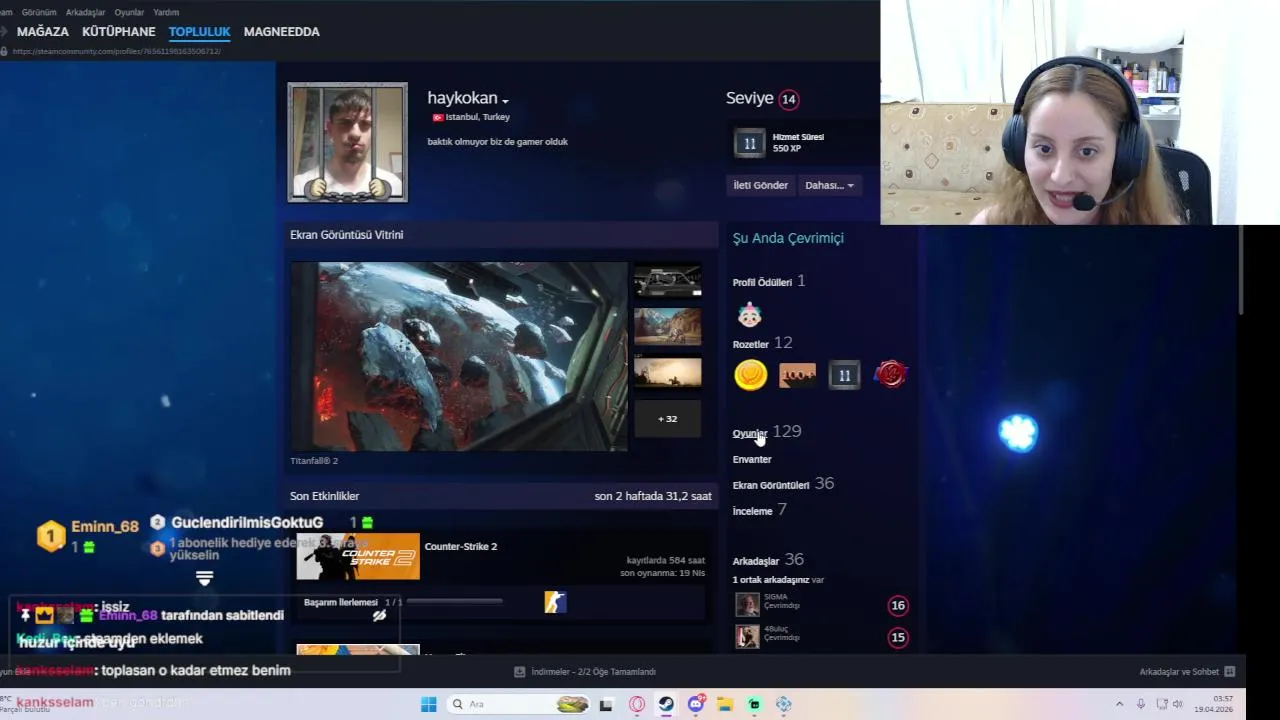
Task: Toggle the pinned message hide eye icon
Action: (379, 616)
